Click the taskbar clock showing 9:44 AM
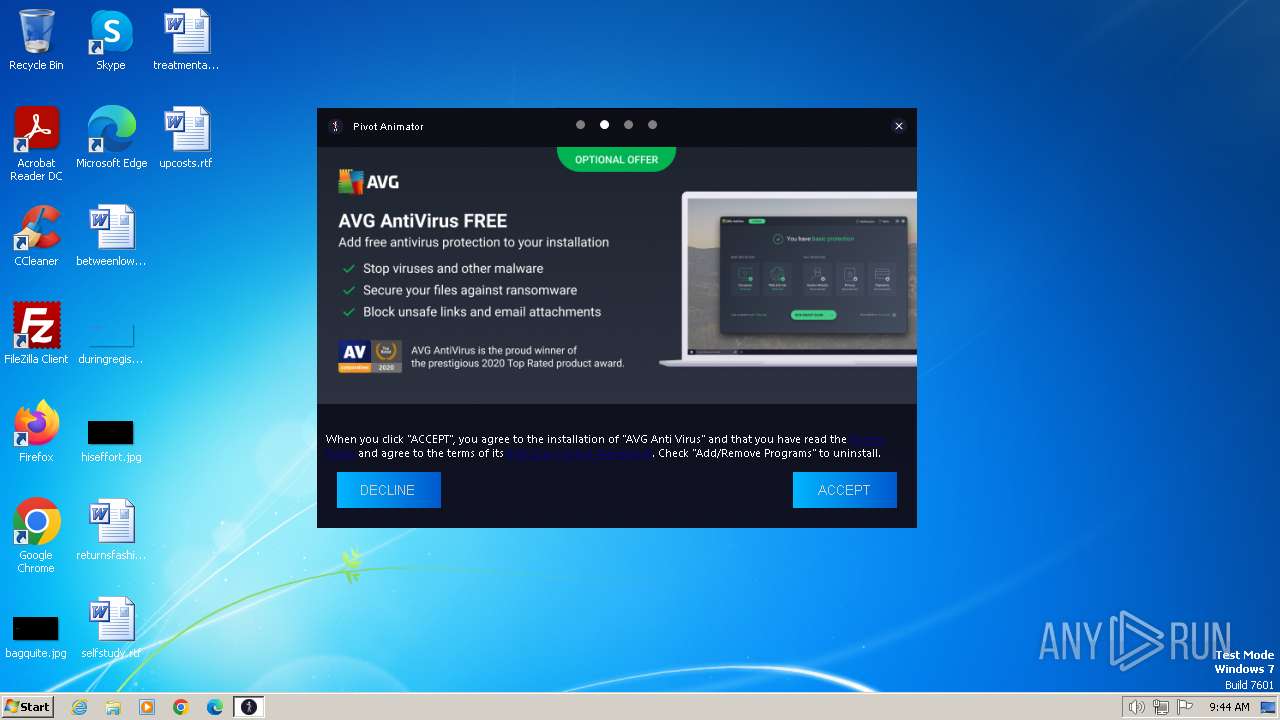 (1229, 707)
